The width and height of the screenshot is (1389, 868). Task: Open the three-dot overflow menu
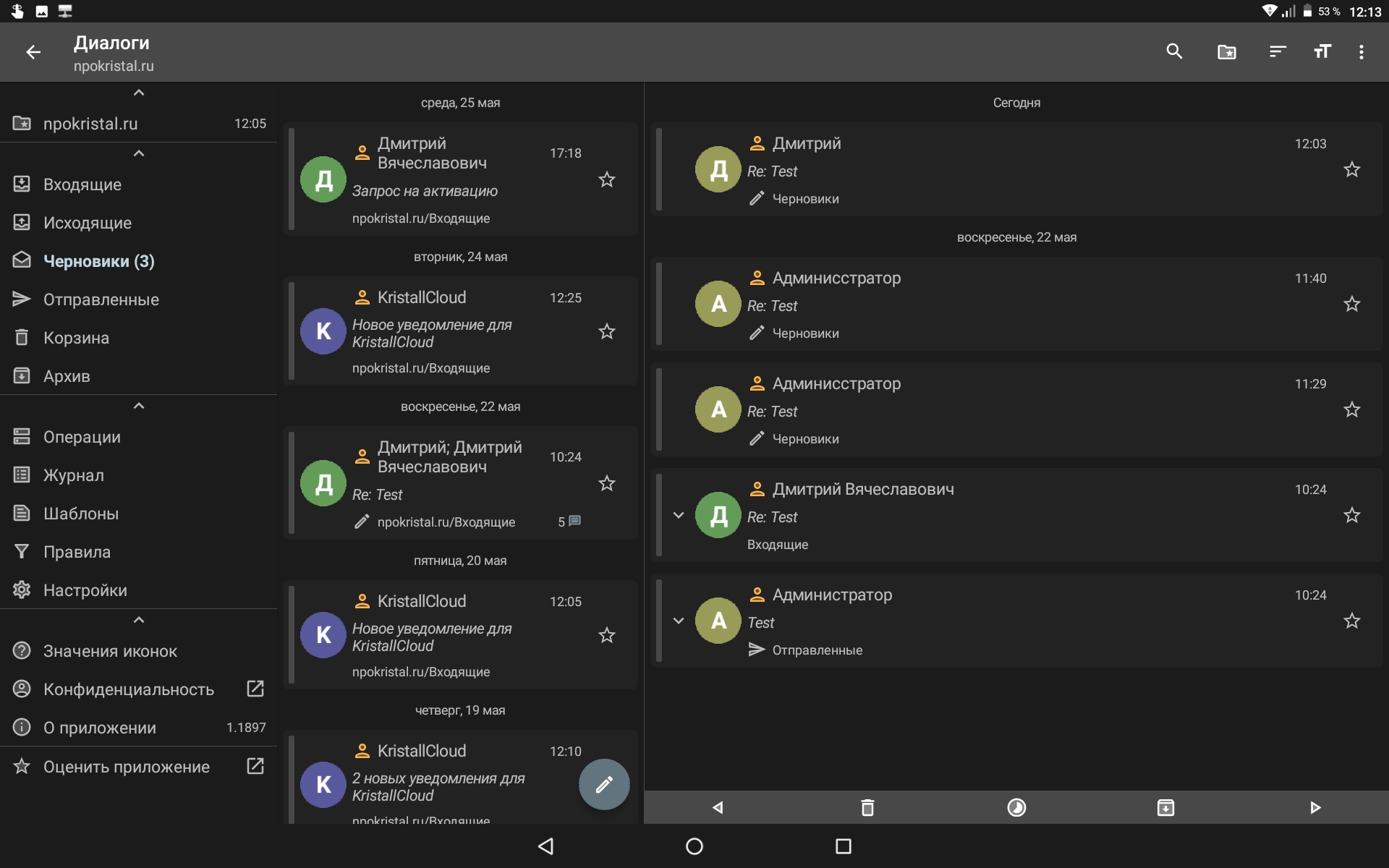click(x=1361, y=51)
